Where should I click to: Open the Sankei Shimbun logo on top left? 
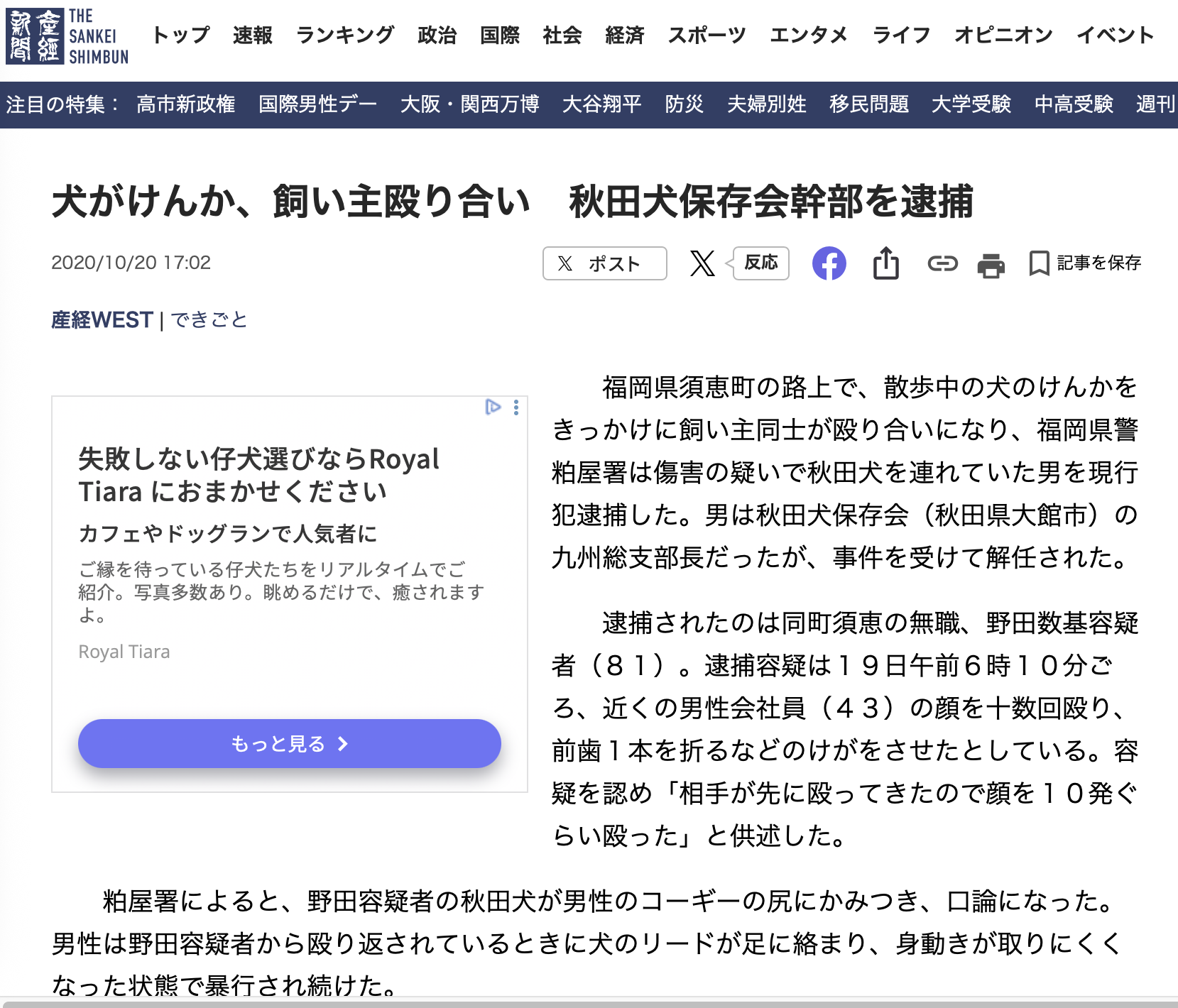67,35
